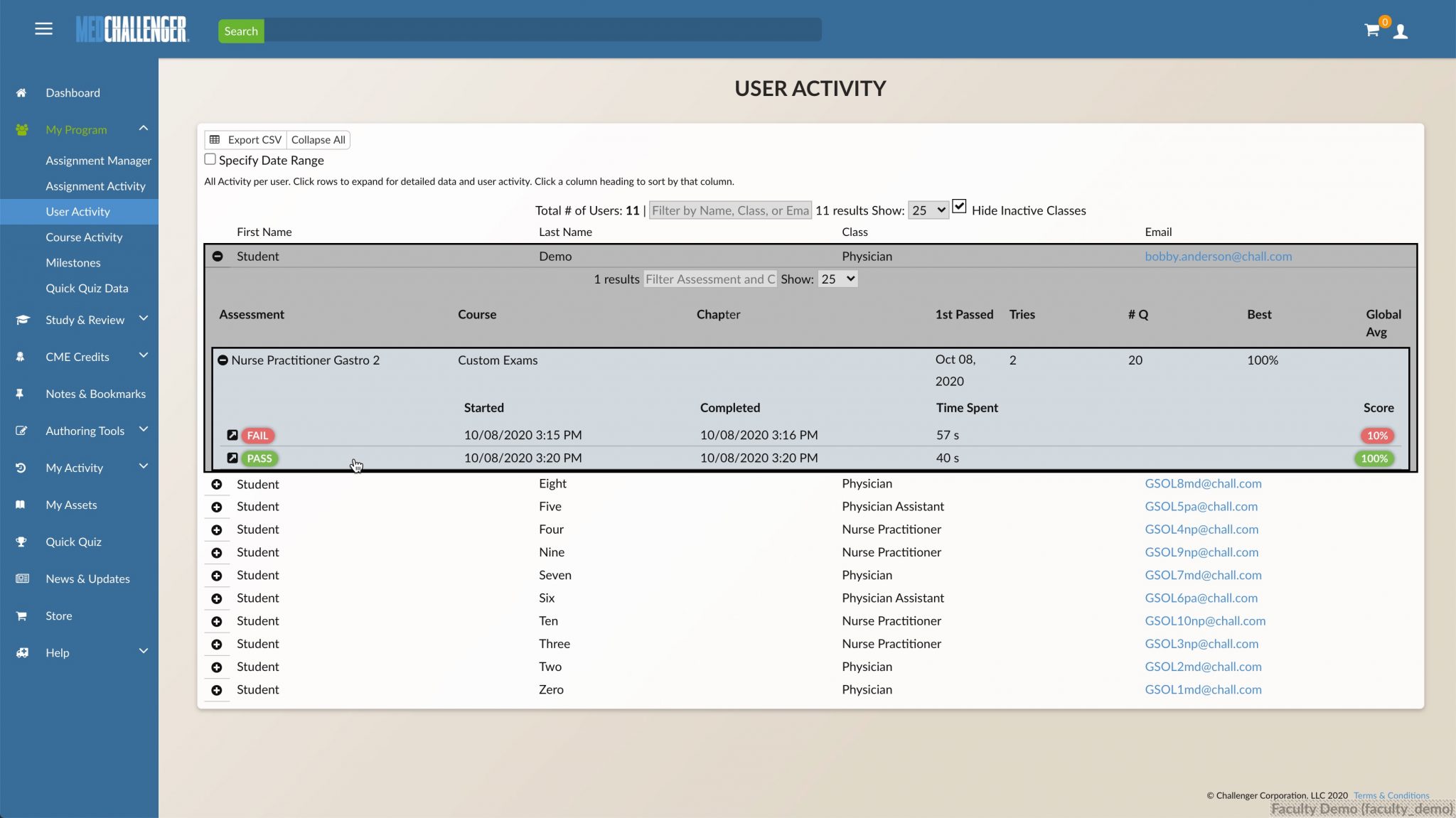Click the 100% score badge
Screen dimensions: 1456x818
click(x=1374, y=458)
